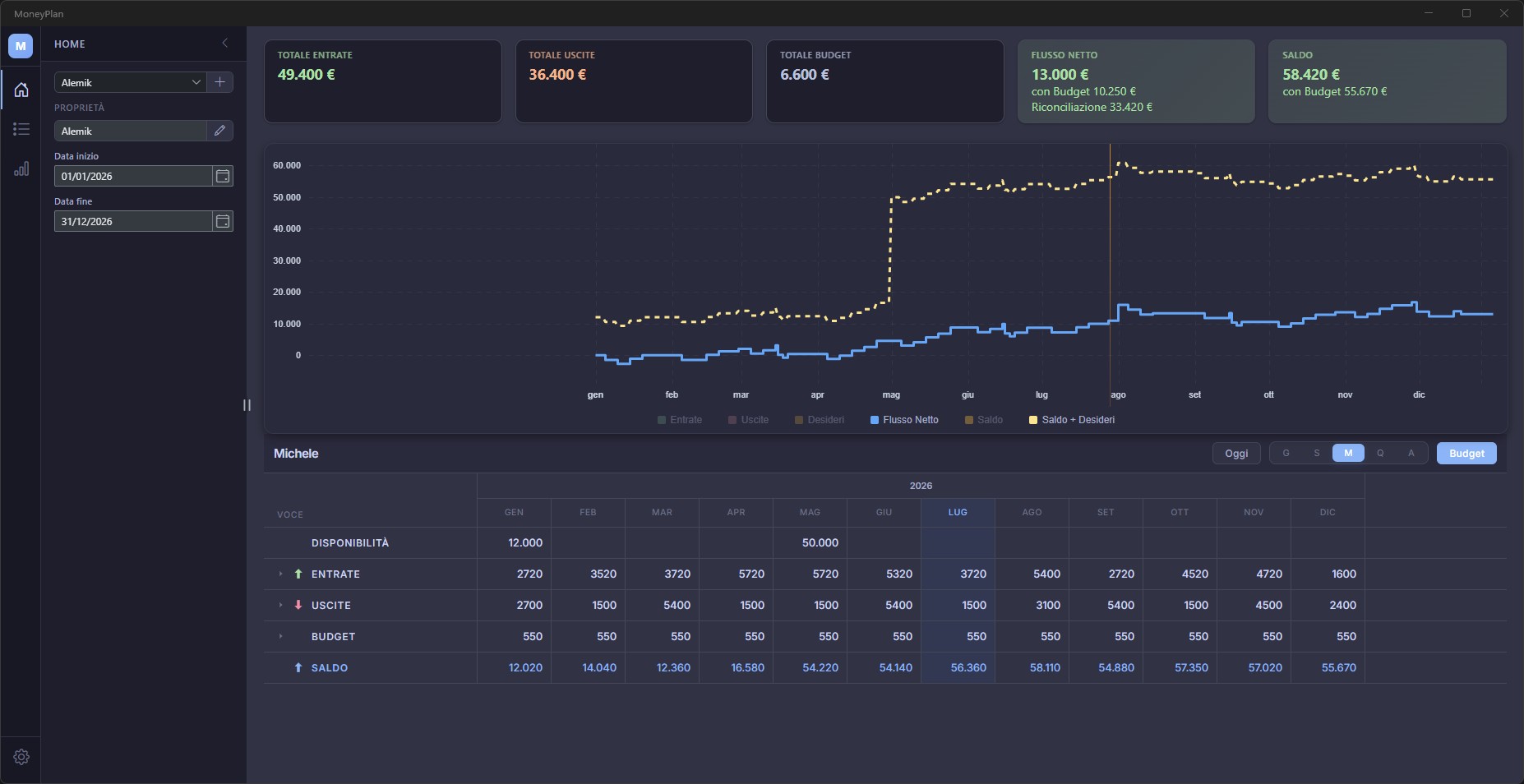
Task: Open calendar picker for Data inizio
Action: pos(223,176)
